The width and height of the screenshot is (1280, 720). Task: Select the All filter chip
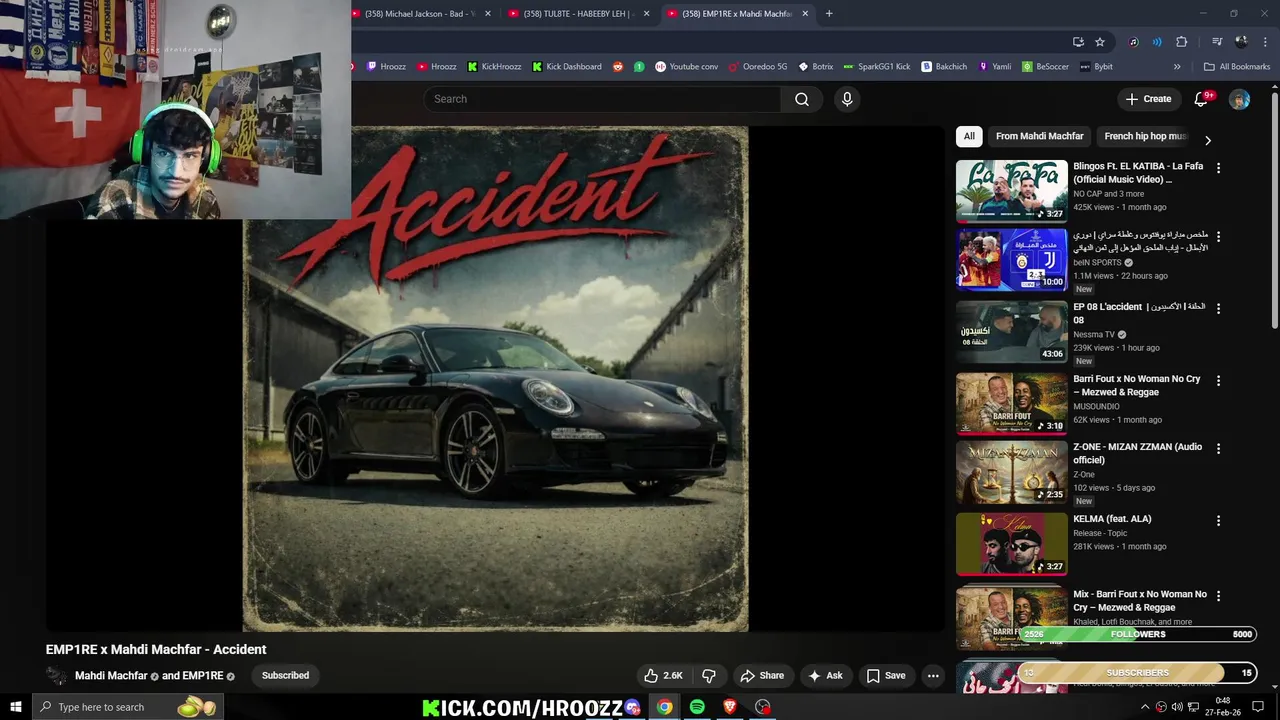[969, 136]
